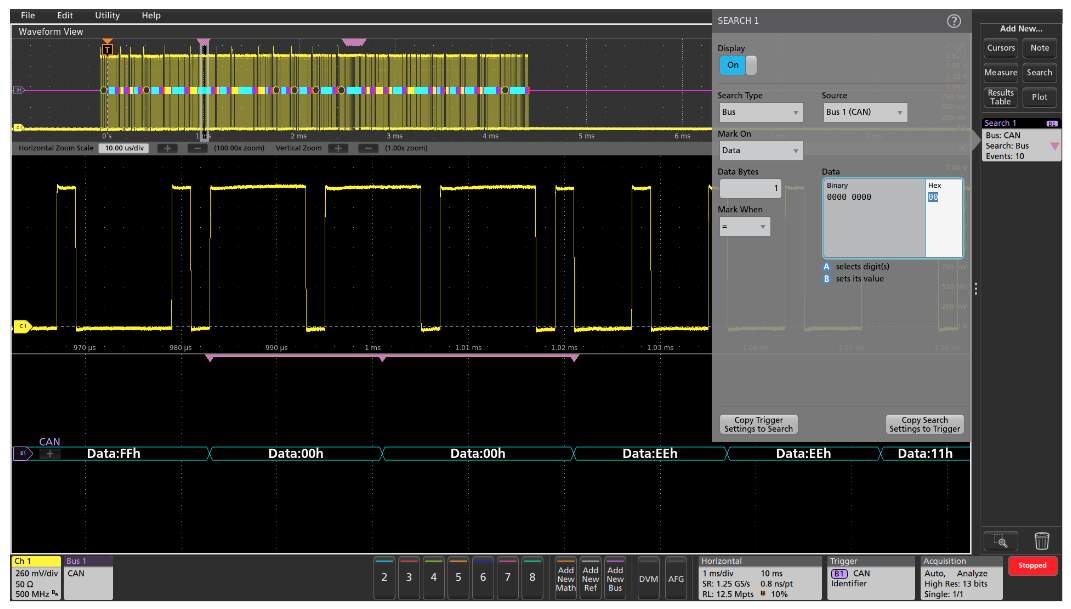
Task: Add a new Reference waveform
Action: click(591, 578)
